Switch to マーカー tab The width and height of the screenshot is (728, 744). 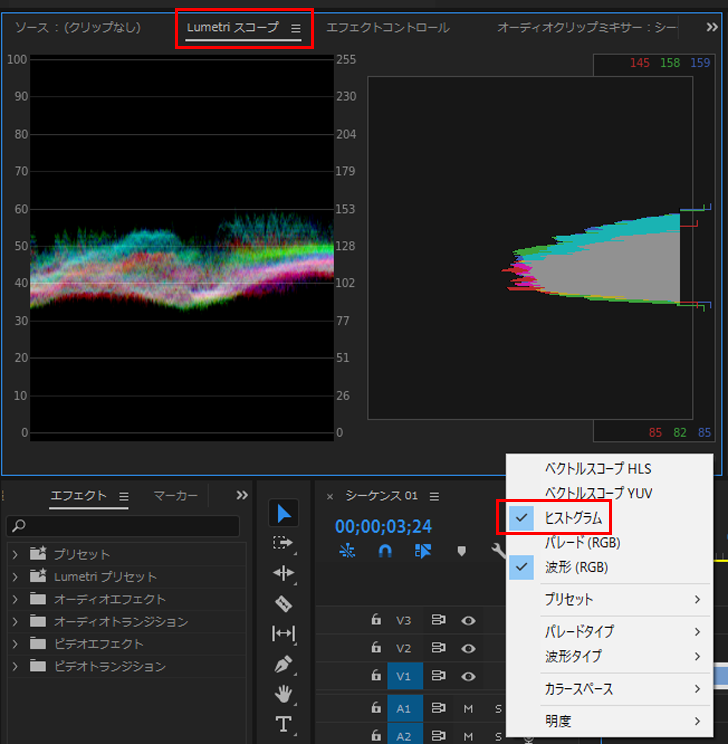[x=176, y=496]
